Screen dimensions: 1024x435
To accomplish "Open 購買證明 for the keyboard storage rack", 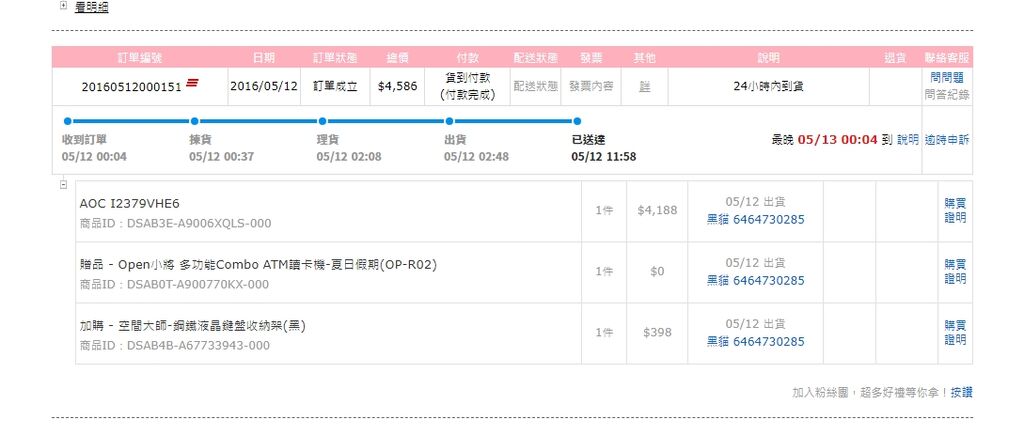I will pos(955,332).
